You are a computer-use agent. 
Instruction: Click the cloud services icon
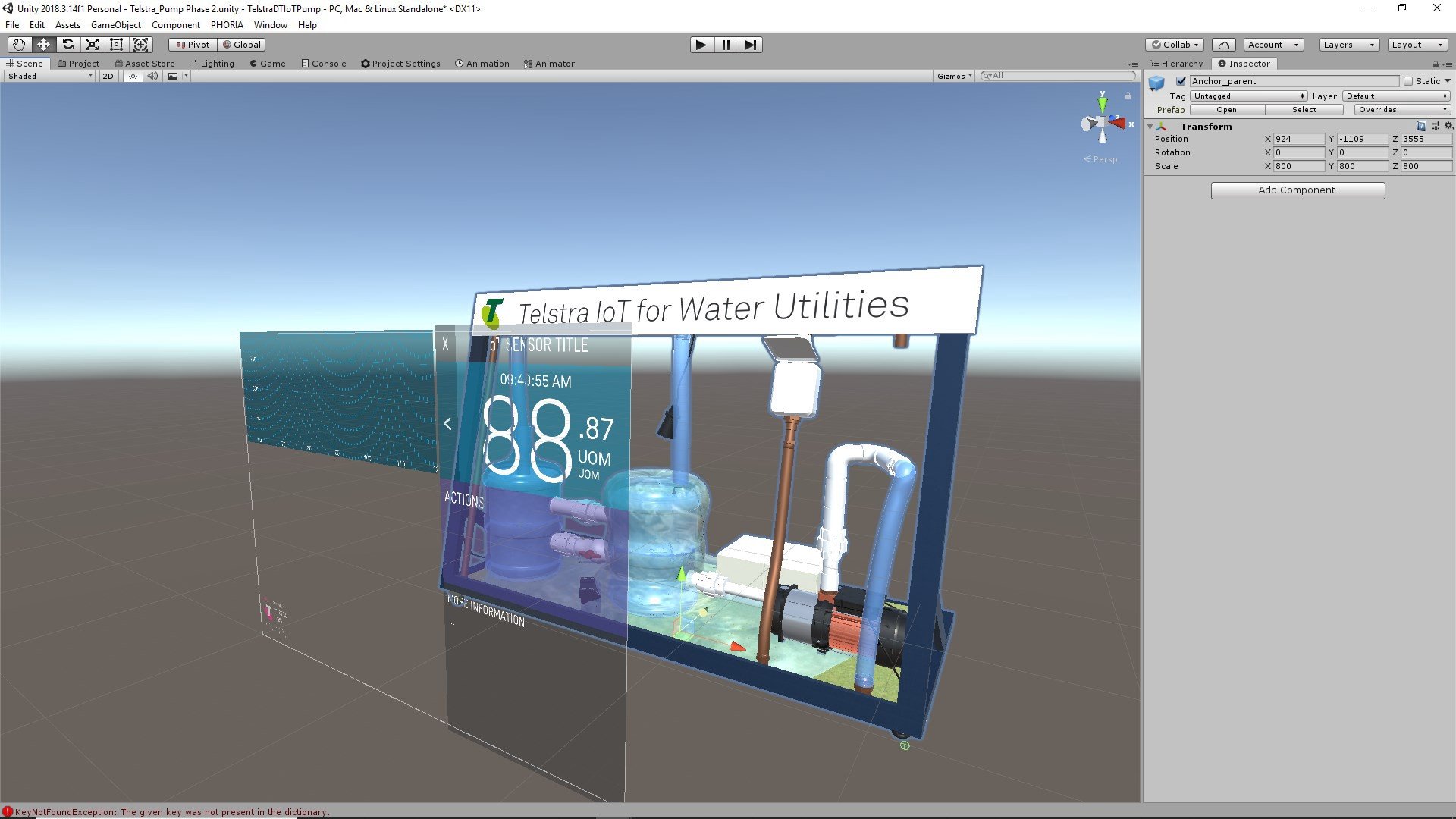point(1223,45)
